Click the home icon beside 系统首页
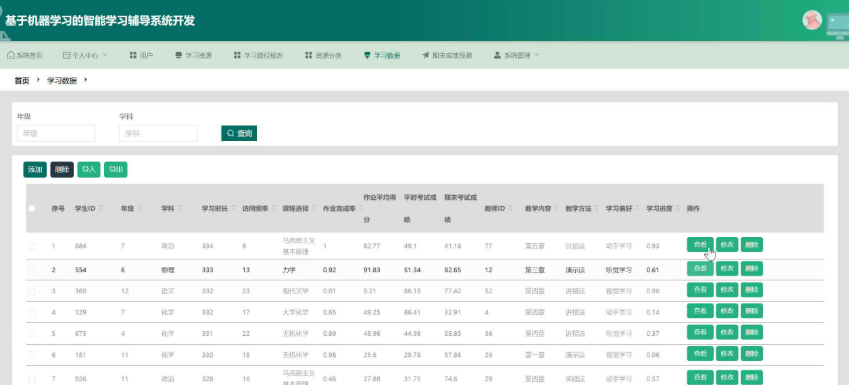 coord(10,55)
